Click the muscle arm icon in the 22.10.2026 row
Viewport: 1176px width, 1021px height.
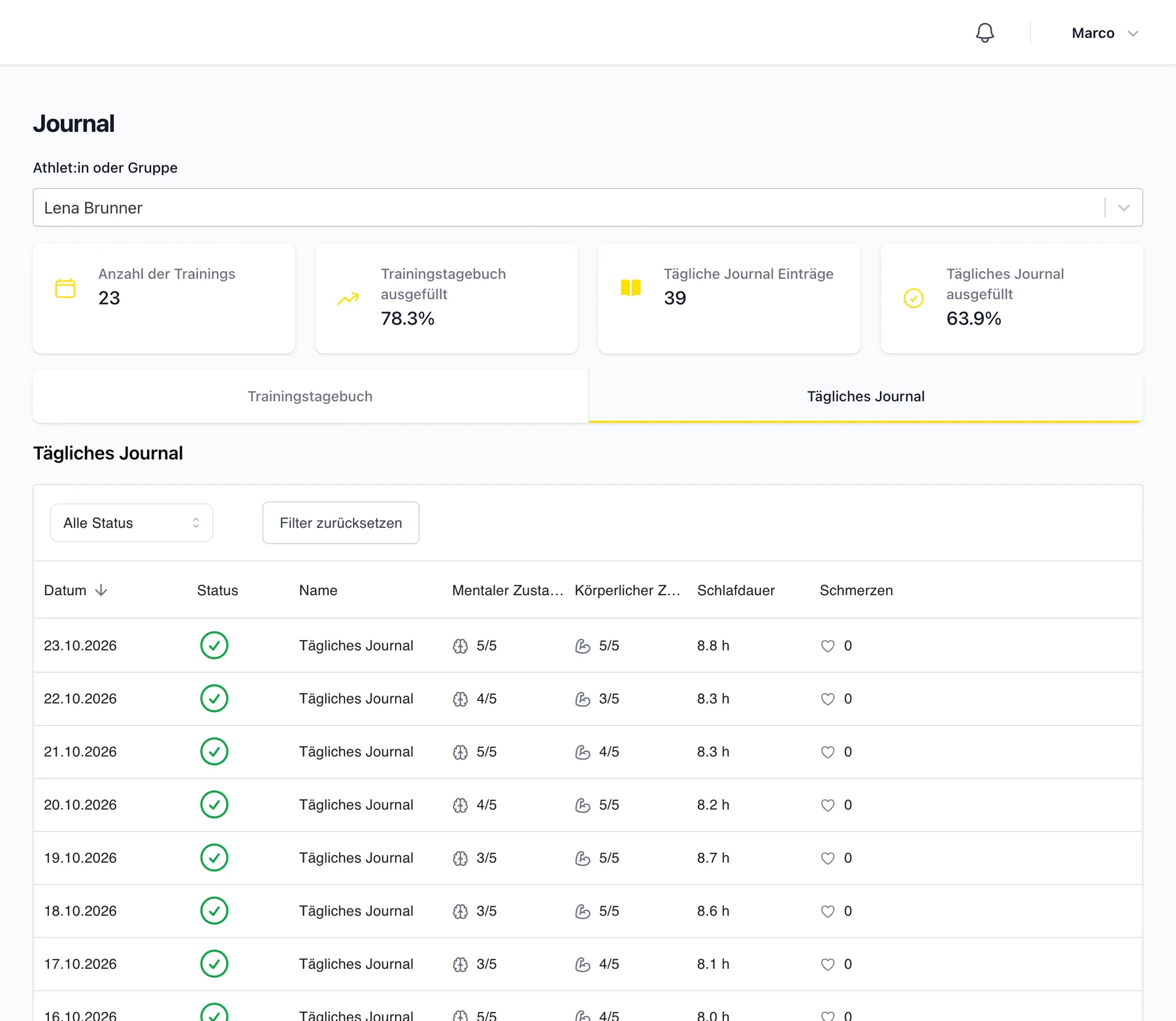point(583,699)
